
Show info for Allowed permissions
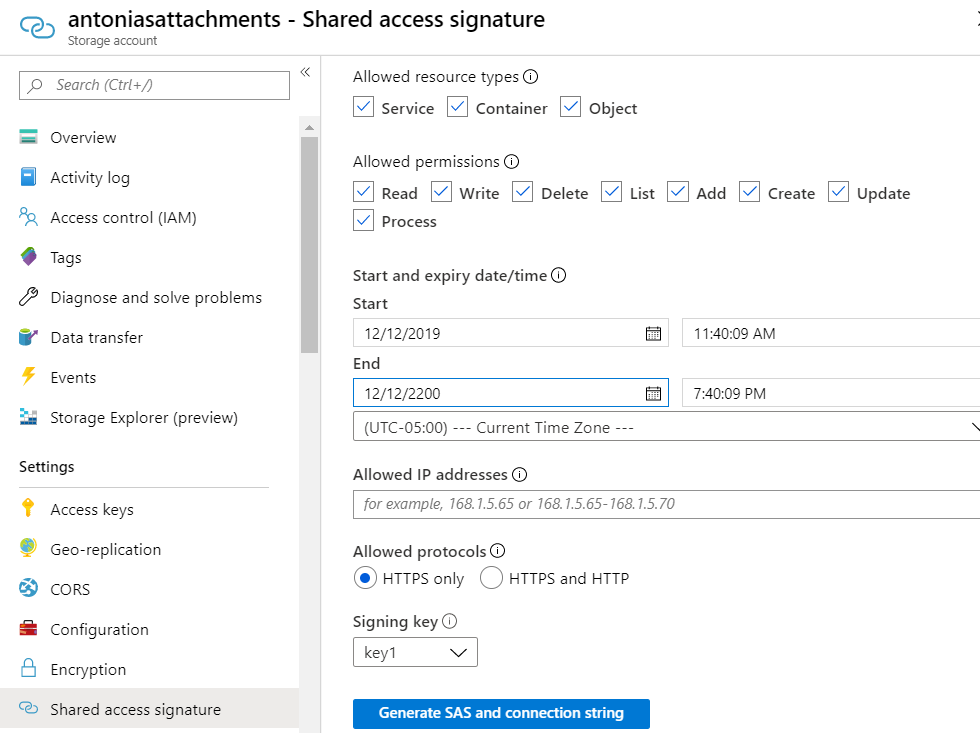(511, 162)
